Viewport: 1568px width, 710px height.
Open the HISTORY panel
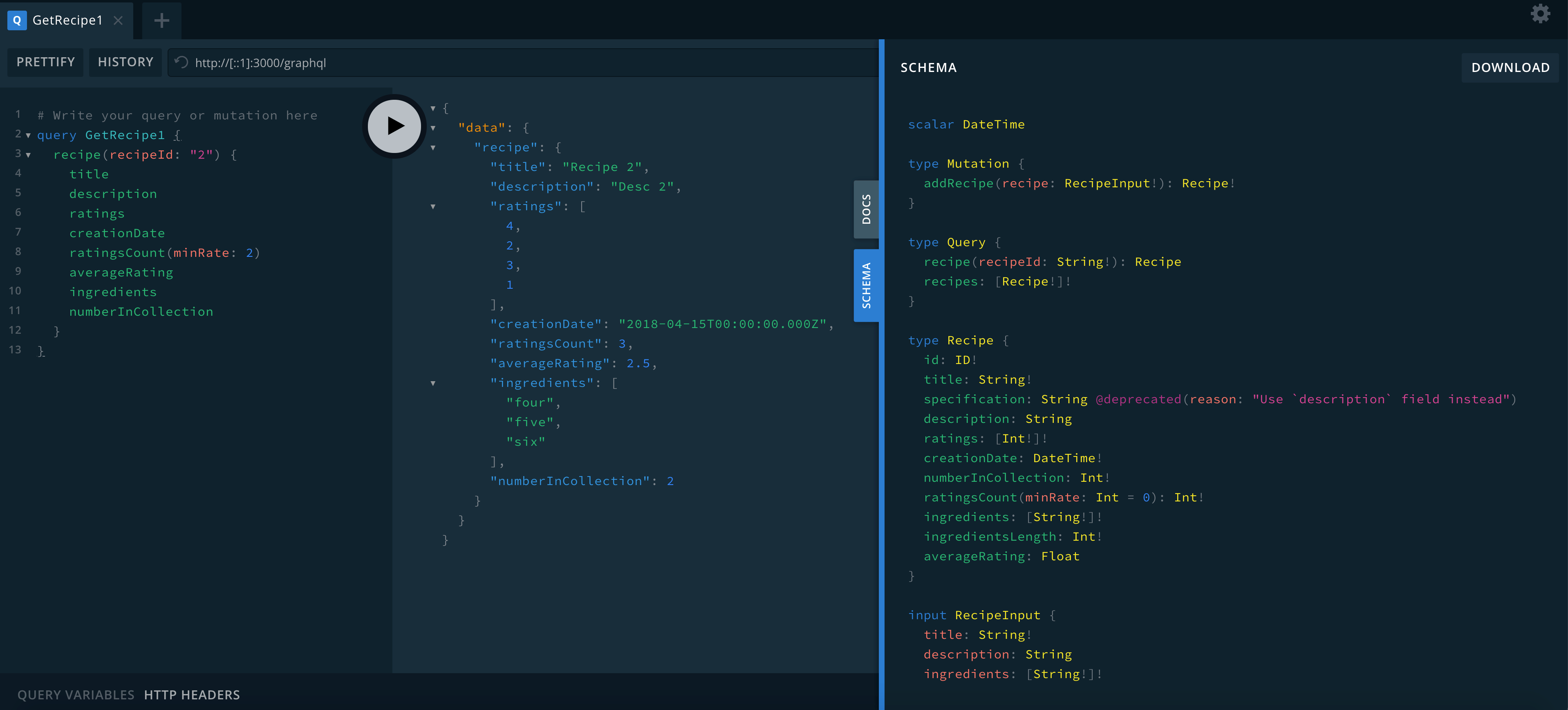[125, 61]
